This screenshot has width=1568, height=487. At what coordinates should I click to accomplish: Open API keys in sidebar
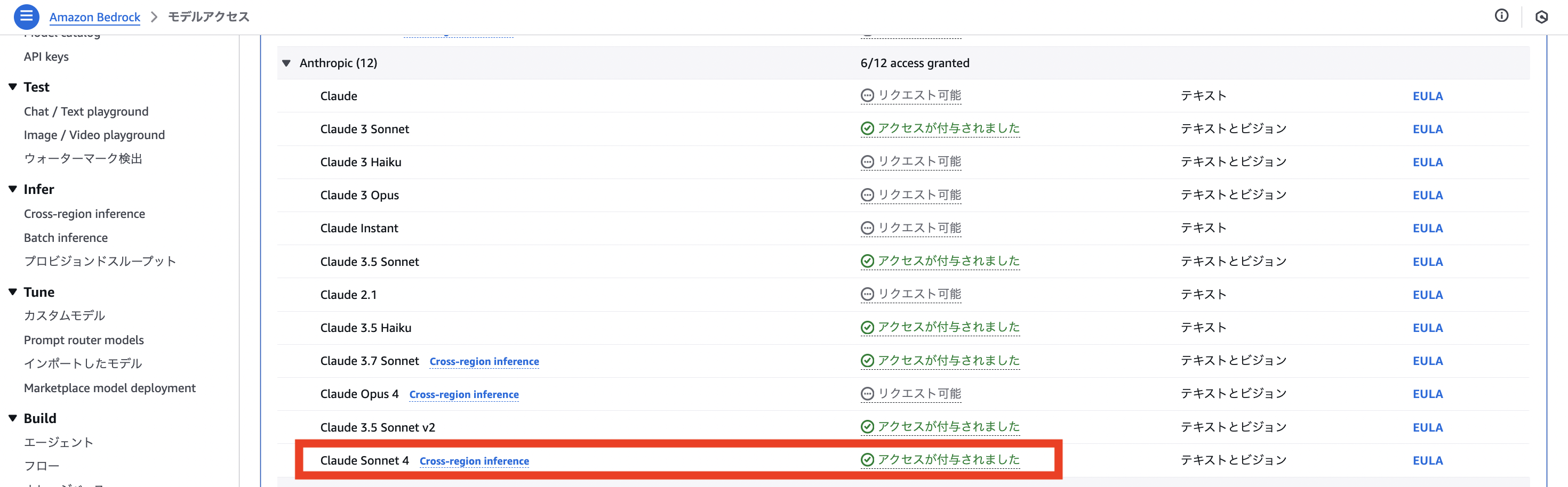click(46, 56)
